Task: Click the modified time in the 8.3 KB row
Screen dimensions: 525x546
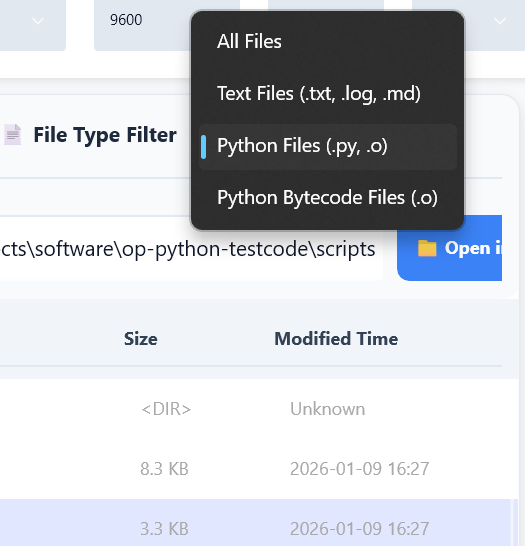Action: click(359, 469)
